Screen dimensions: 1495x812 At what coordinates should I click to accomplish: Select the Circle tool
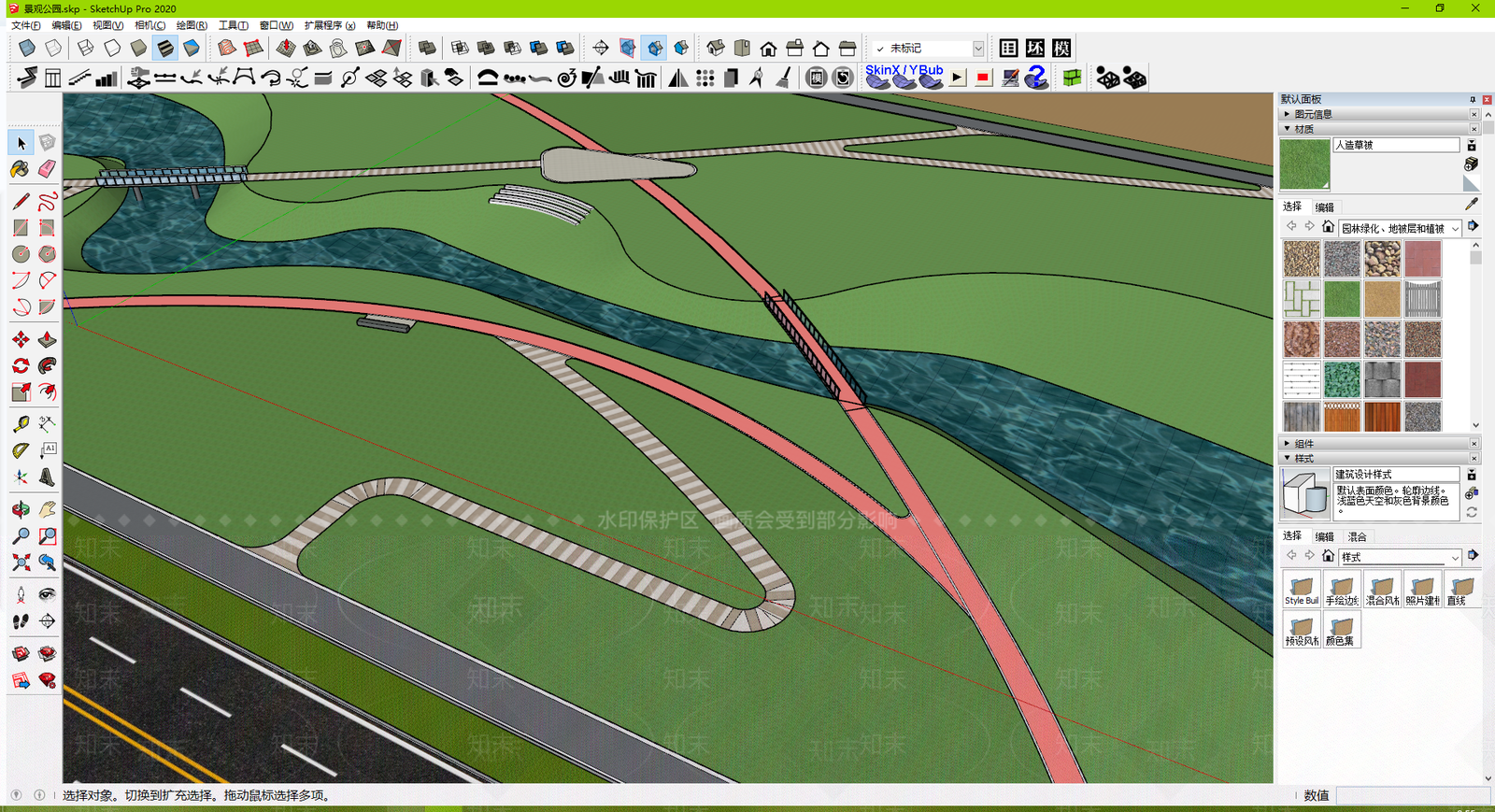[21, 254]
